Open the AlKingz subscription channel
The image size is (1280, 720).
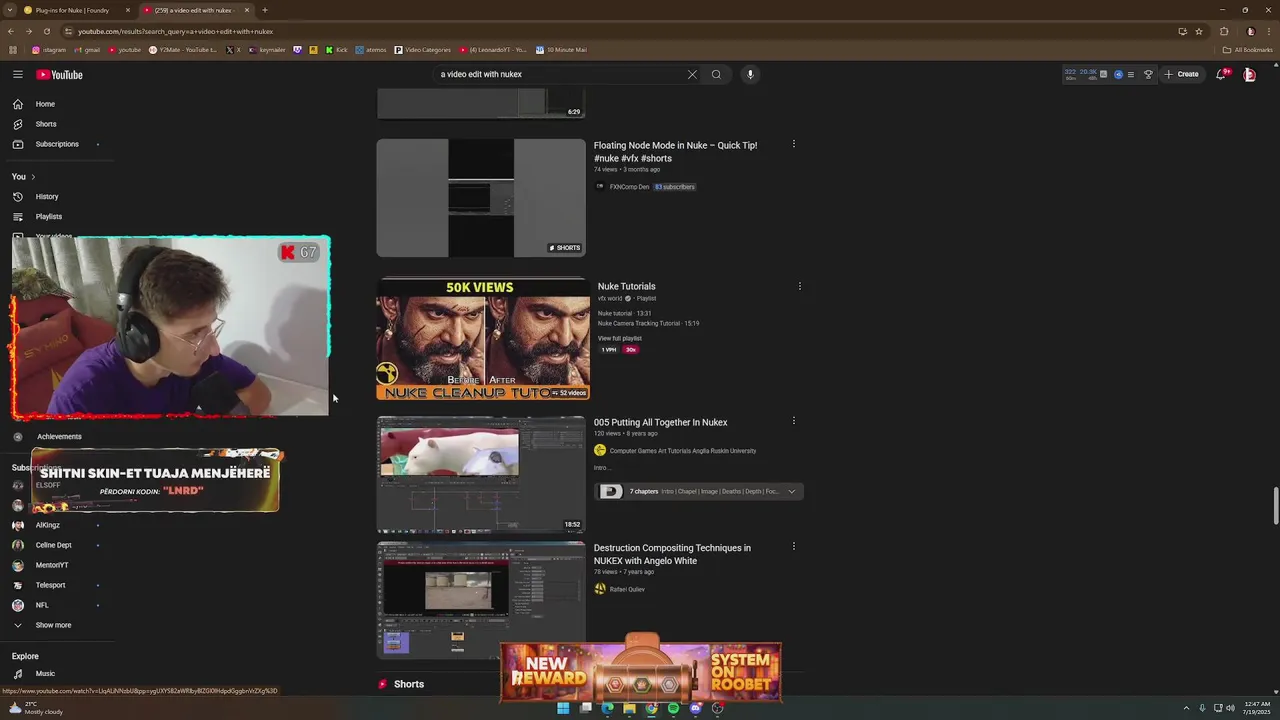tap(47, 525)
